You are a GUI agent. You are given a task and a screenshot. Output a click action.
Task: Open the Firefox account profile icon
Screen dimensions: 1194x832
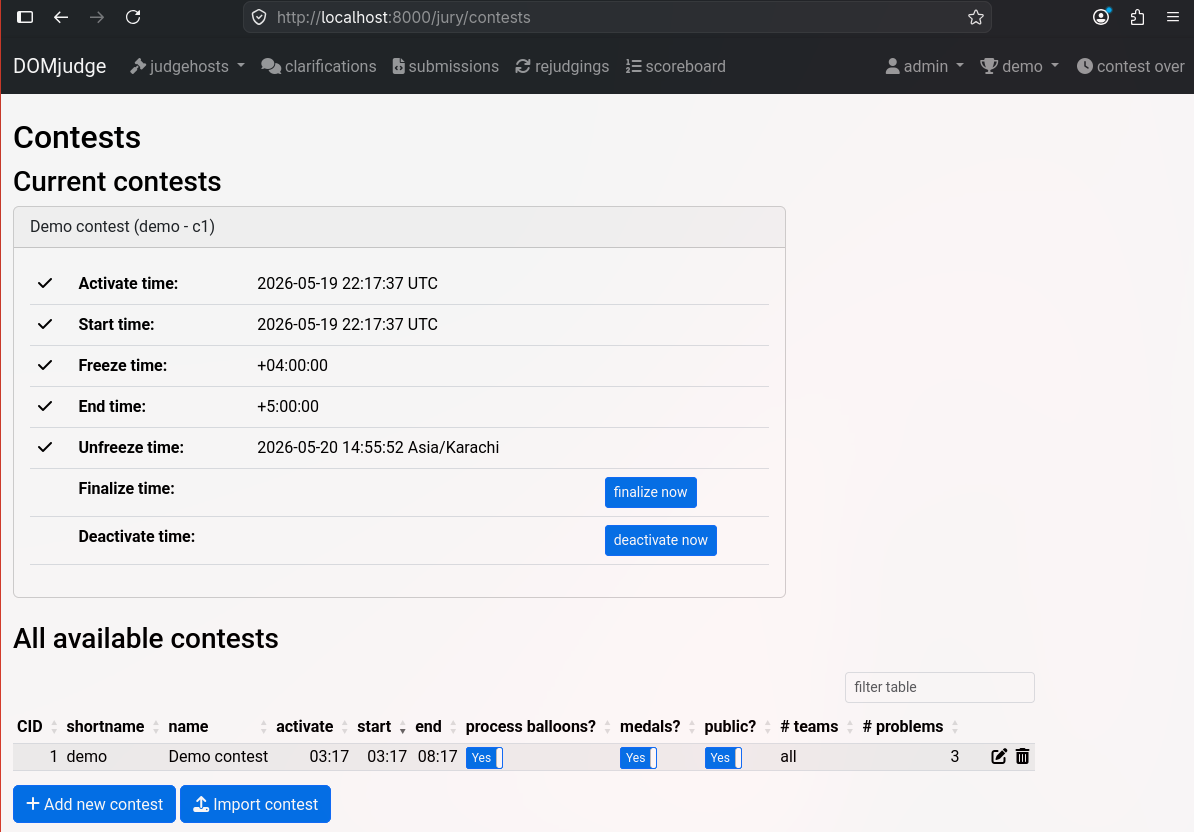click(x=1101, y=17)
